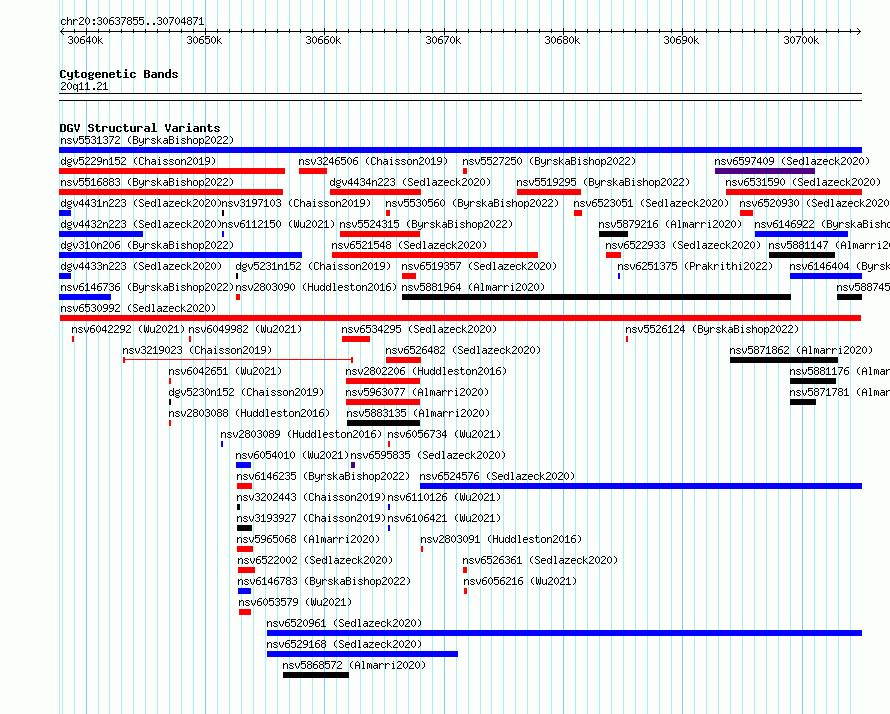Open nsv6146235 (ByrskaBishop2022) variant
The width and height of the screenshot is (890, 714).
pos(323,476)
